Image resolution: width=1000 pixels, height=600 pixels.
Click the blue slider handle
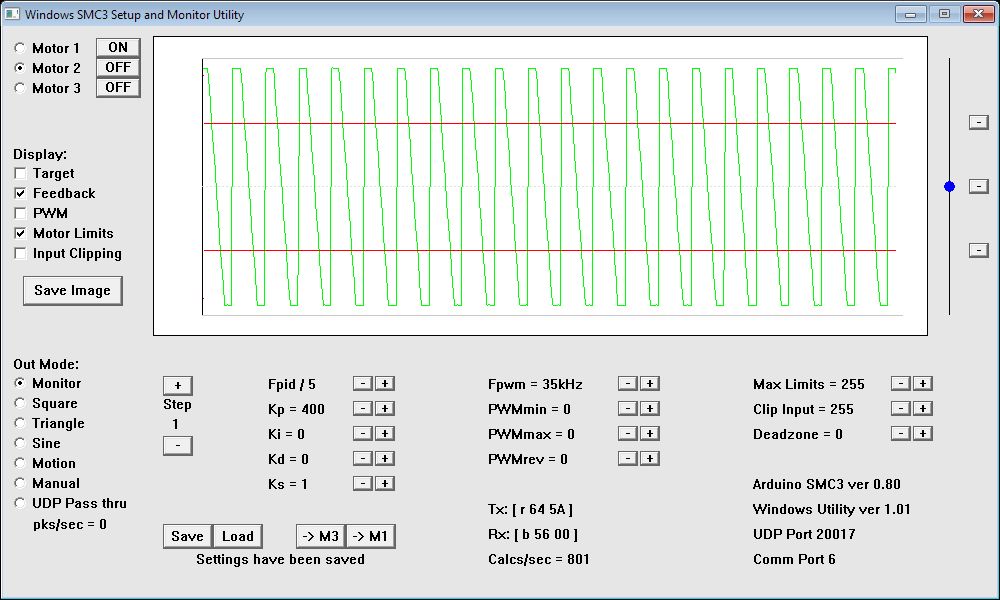949,186
